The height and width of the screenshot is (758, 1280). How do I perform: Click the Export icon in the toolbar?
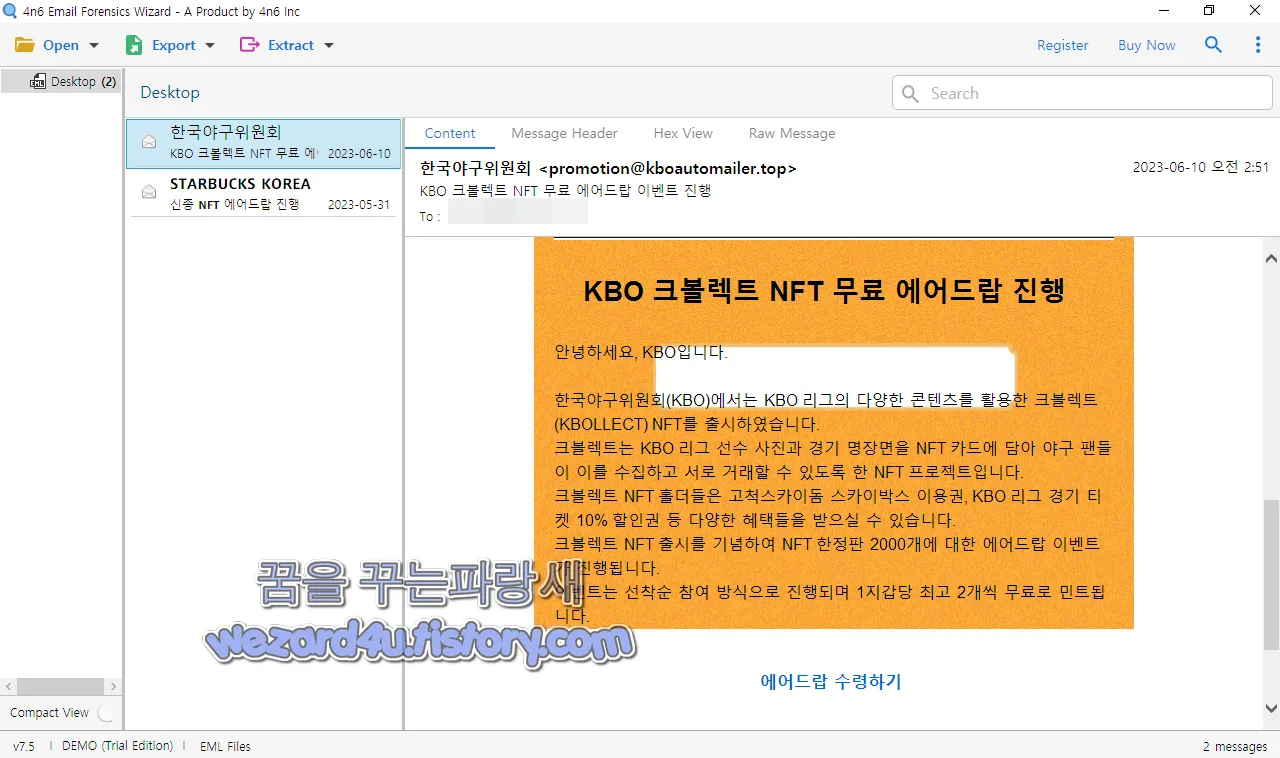tap(134, 45)
